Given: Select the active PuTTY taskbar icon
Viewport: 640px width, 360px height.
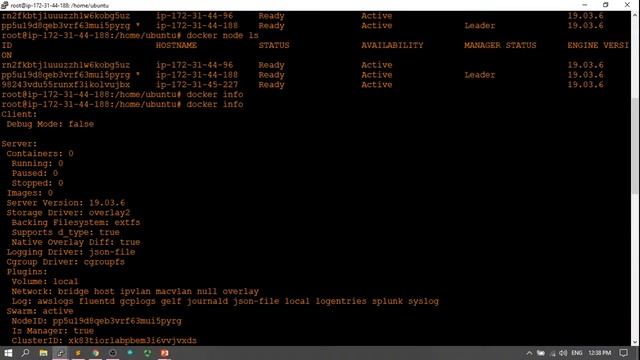Looking at the screenshot, I should (60, 353).
